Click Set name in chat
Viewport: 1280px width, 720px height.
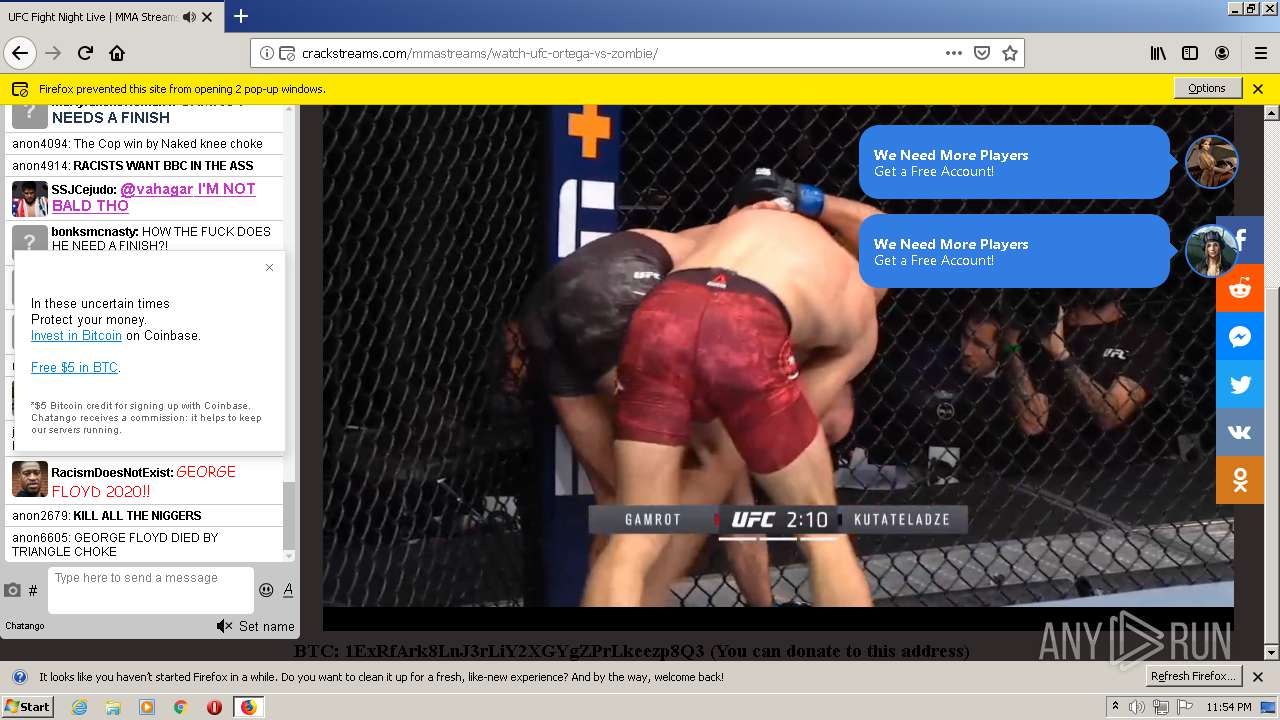tap(266, 626)
